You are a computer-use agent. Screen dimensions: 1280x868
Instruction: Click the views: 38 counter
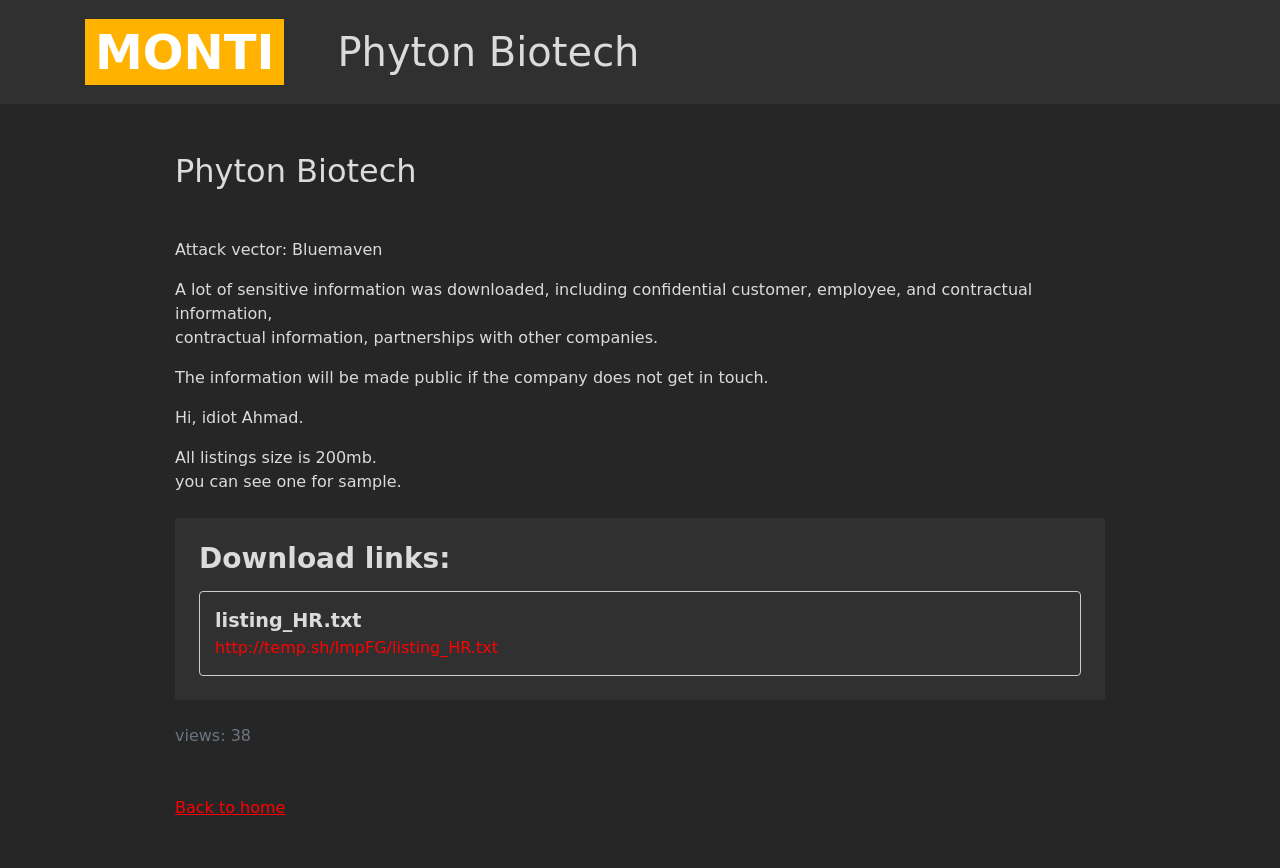click(x=212, y=736)
